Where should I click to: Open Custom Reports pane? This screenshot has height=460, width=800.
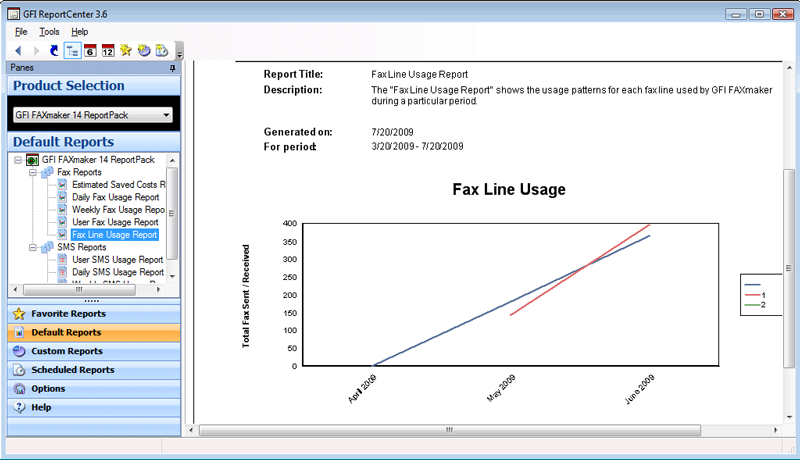(x=94, y=351)
